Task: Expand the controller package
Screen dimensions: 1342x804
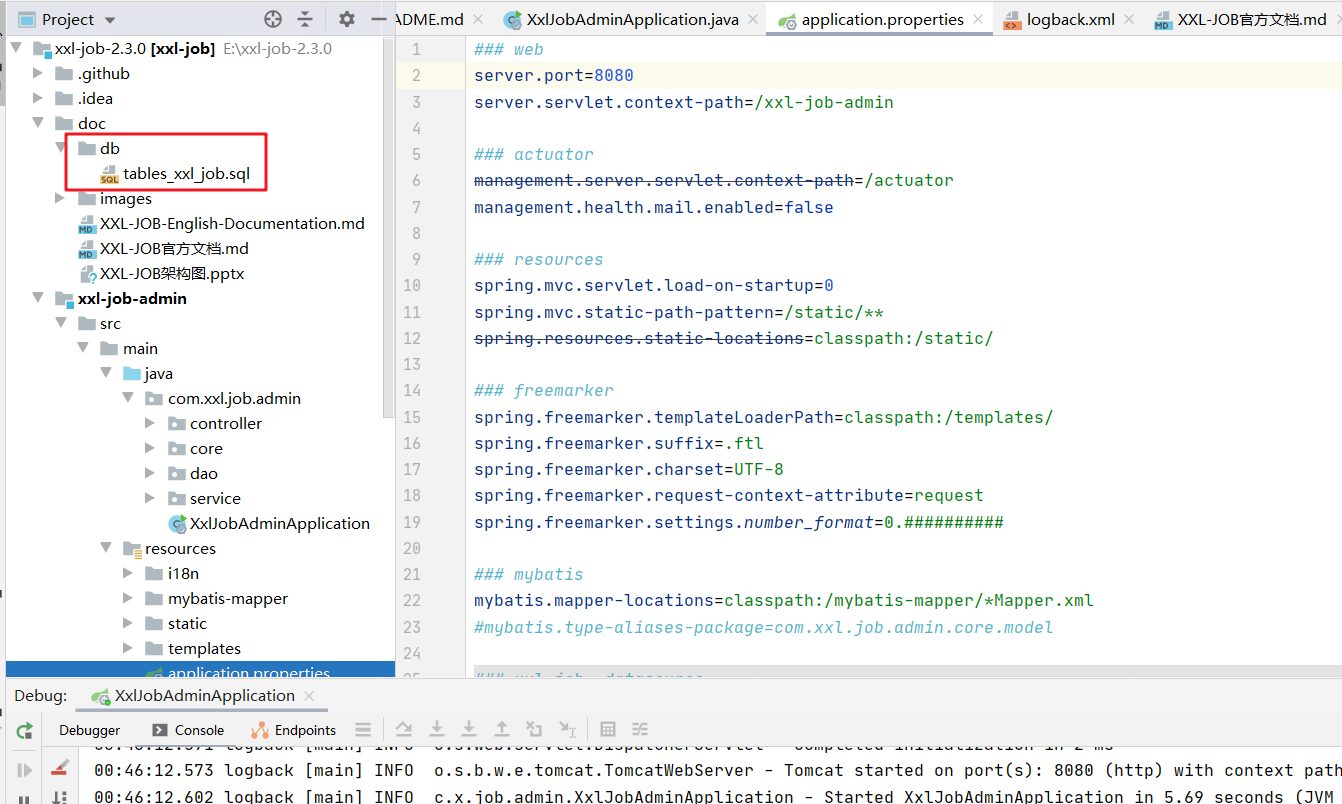Action: 150,423
